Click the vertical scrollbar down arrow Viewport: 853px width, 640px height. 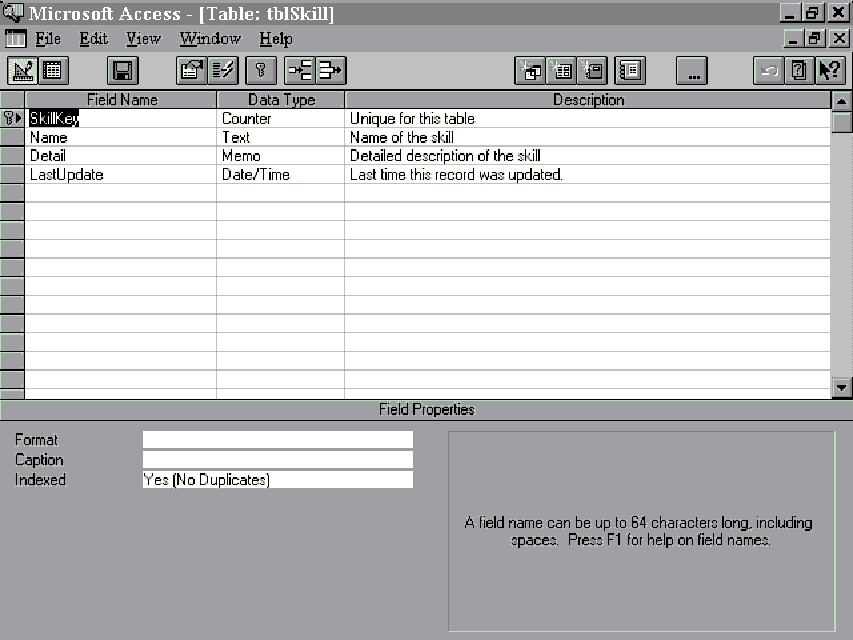point(842,388)
